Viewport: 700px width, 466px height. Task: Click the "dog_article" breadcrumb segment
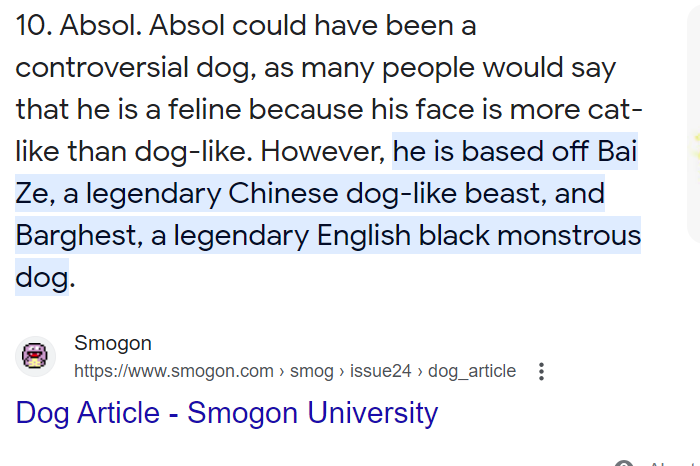[472, 372]
